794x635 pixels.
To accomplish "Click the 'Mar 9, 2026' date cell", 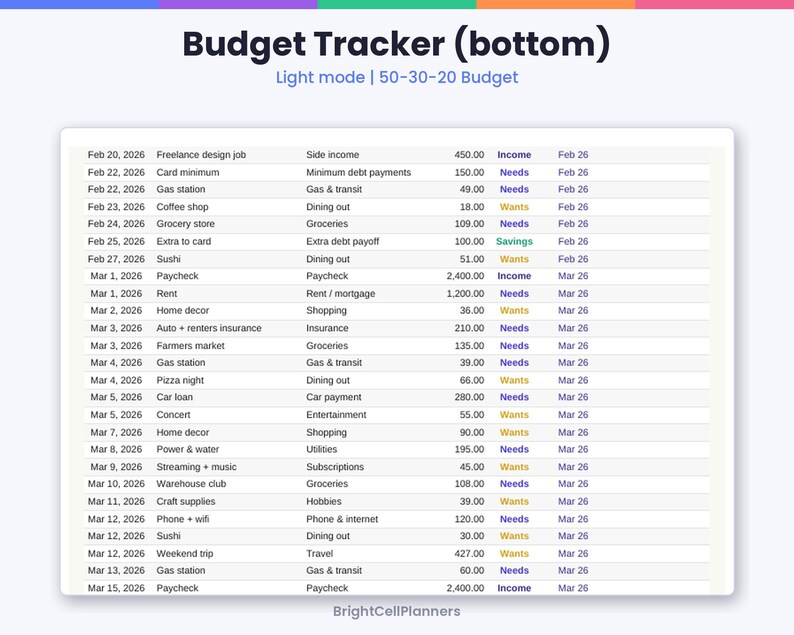I will click(116, 467).
